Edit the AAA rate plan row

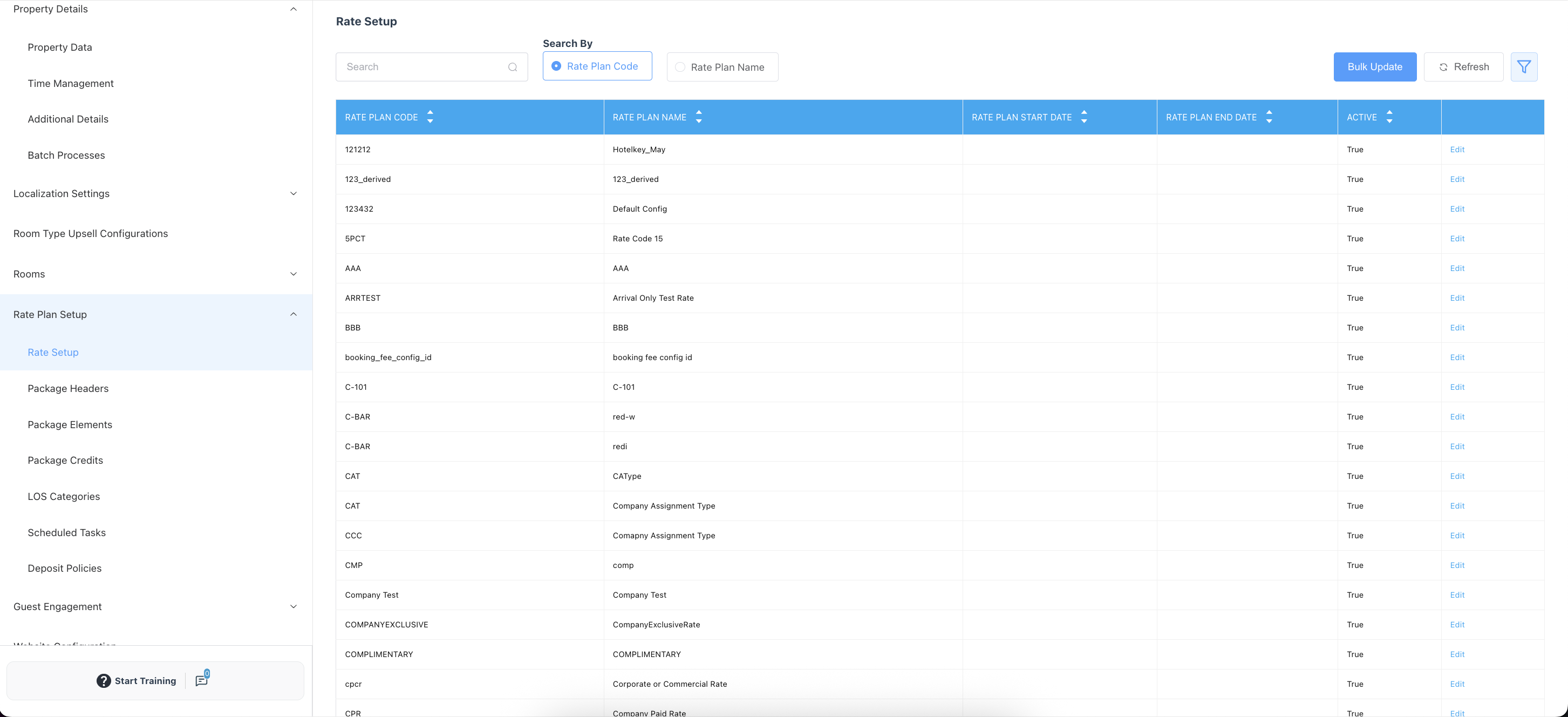(1457, 269)
